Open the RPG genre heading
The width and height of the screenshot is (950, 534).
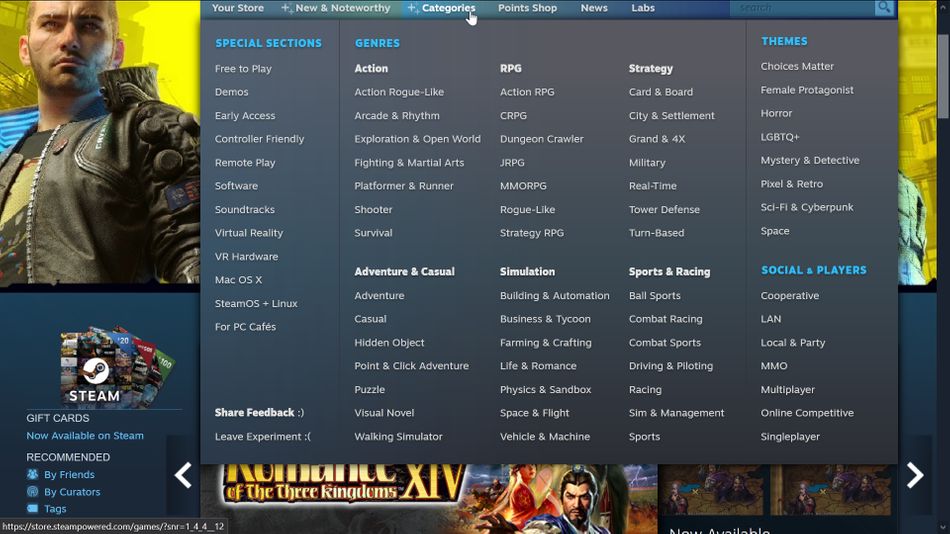(511, 68)
